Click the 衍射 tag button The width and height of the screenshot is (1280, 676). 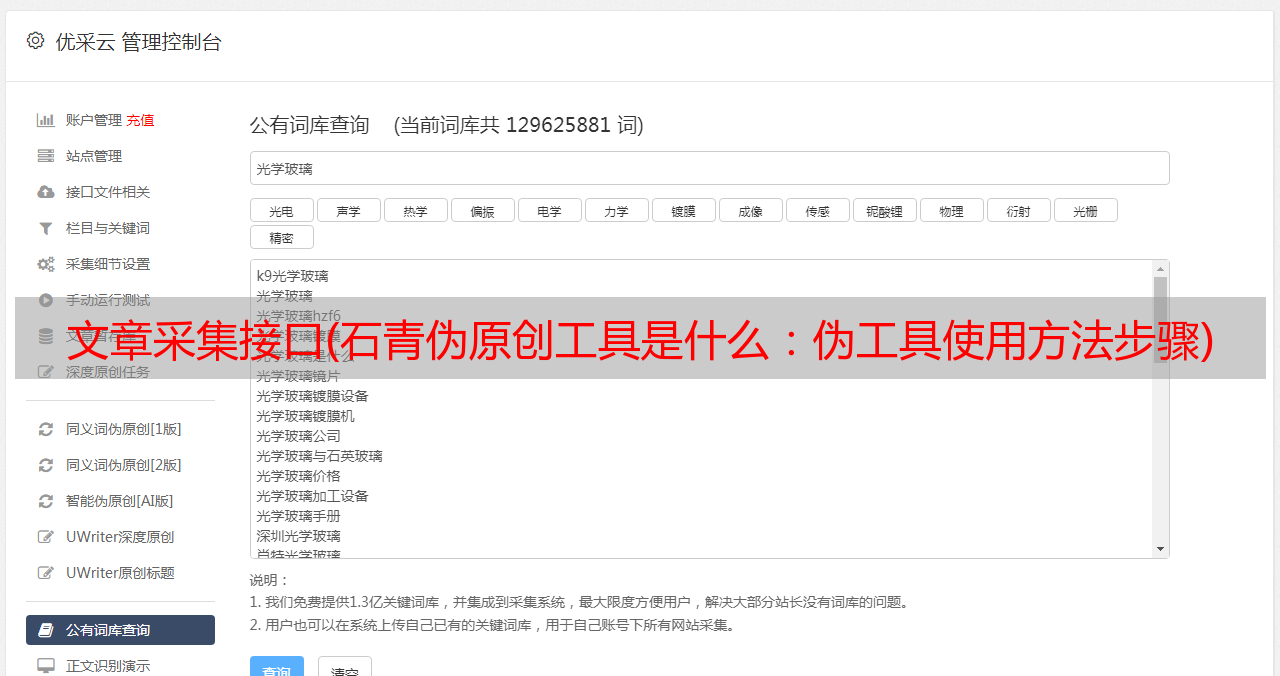coord(1019,210)
